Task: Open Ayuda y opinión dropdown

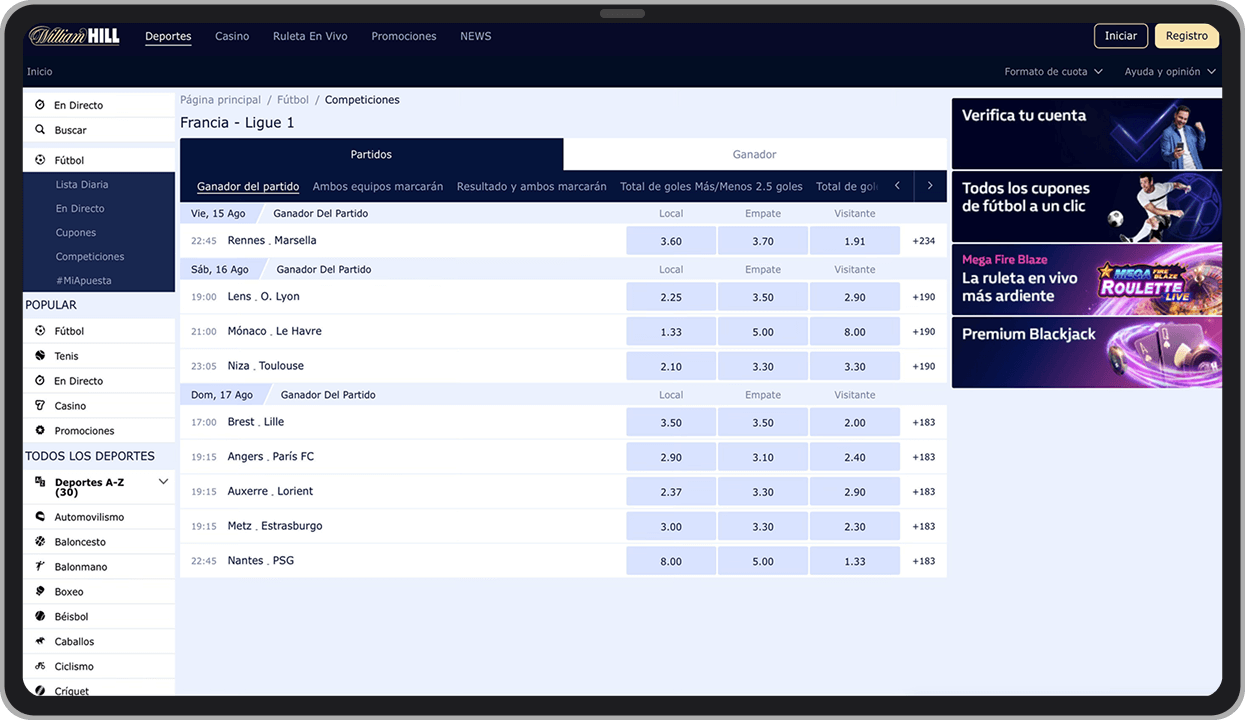Action: (1170, 72)
